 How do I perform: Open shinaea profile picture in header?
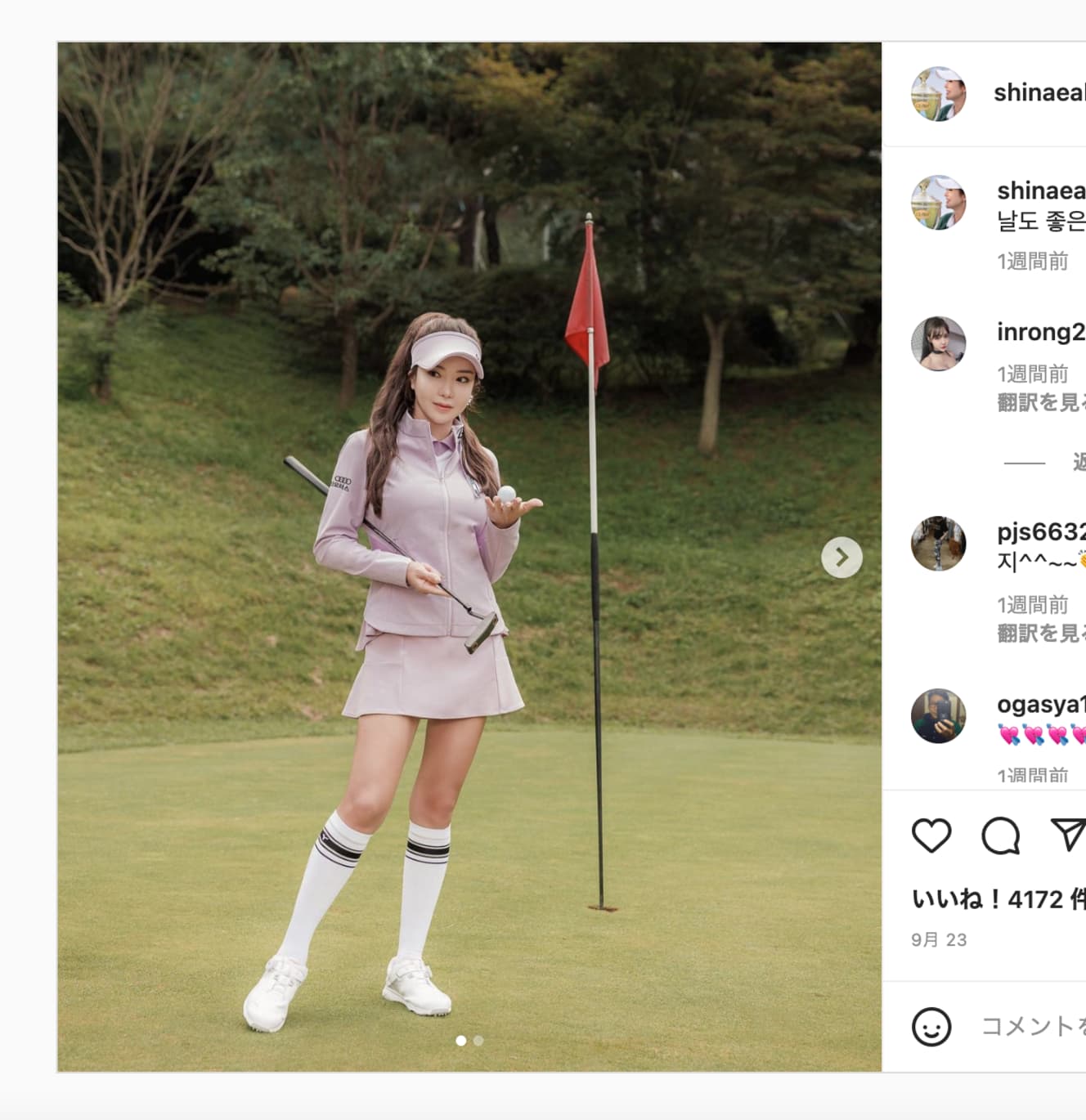(x=939, y=94)
